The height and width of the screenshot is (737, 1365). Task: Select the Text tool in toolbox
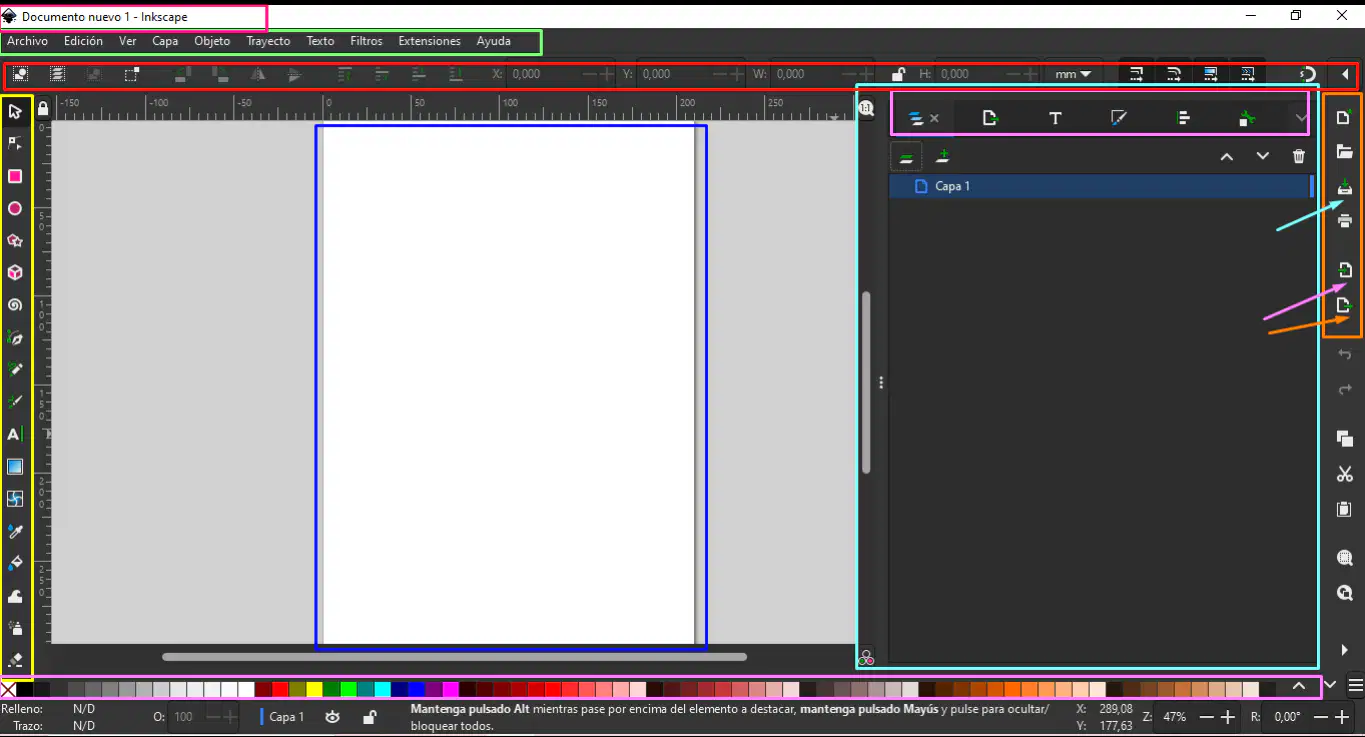pyautogui.click(x=15, y=434)
